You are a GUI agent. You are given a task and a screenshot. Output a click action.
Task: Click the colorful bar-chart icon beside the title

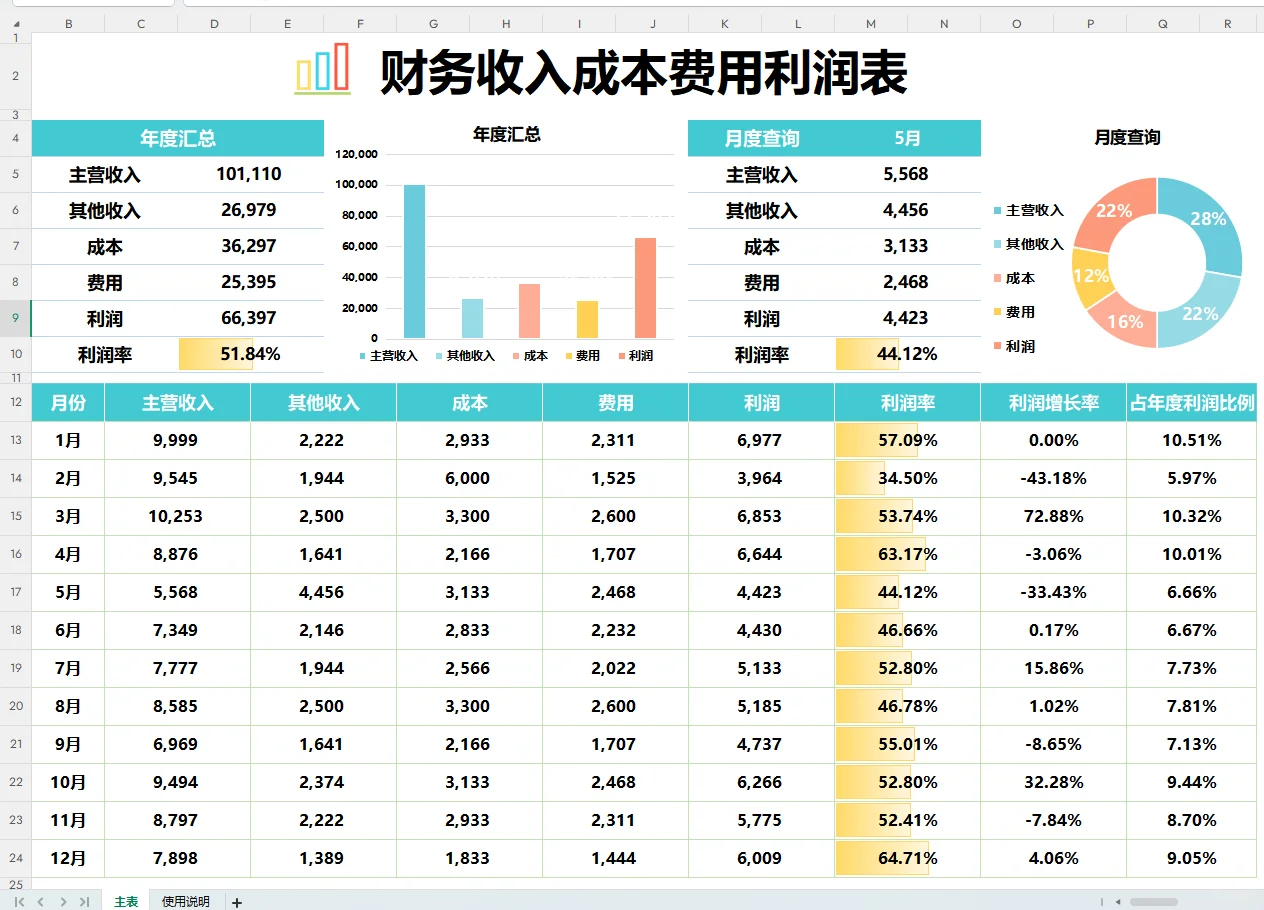[321, 68]
